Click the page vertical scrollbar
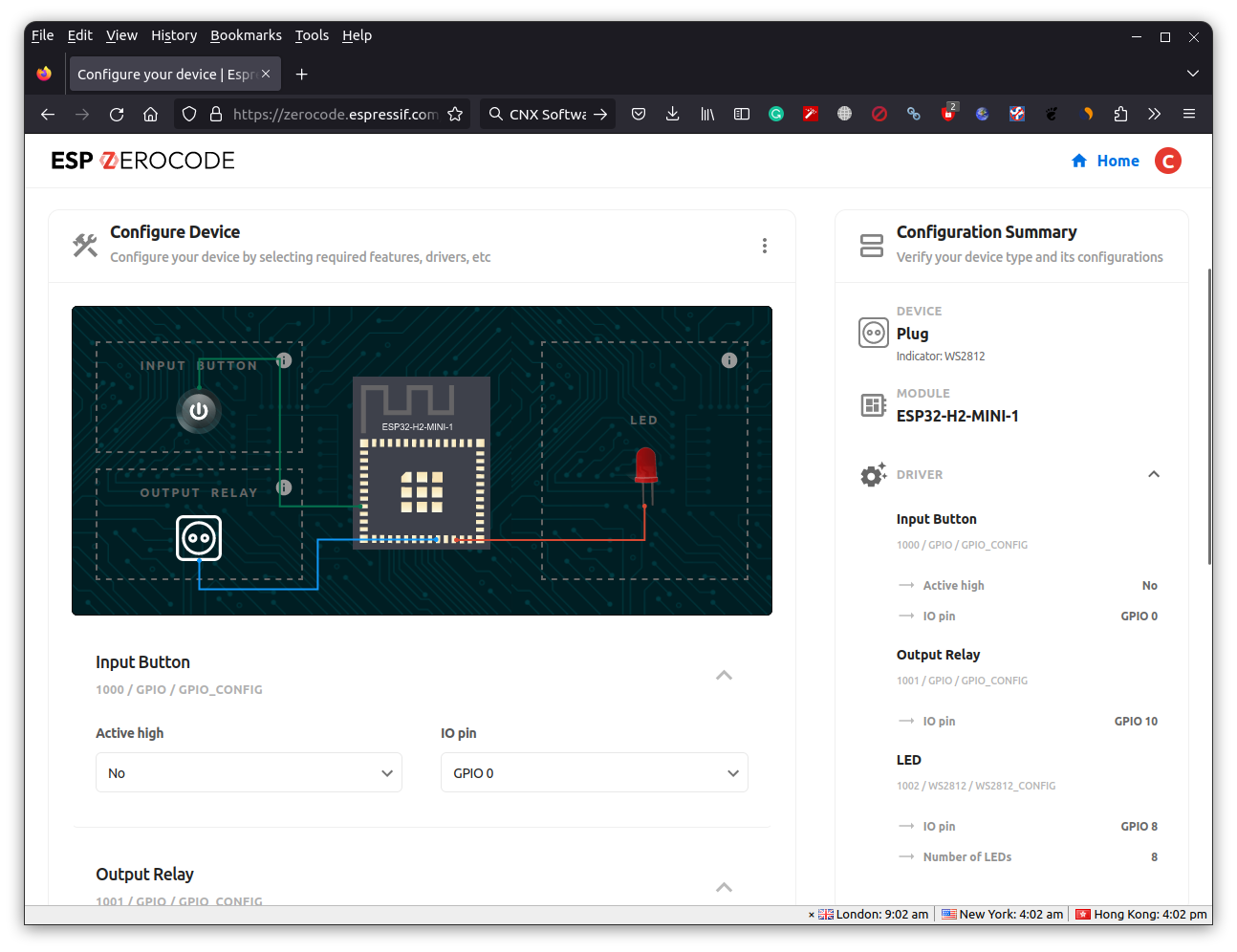1237x952 pixels. pos(1209,416)
